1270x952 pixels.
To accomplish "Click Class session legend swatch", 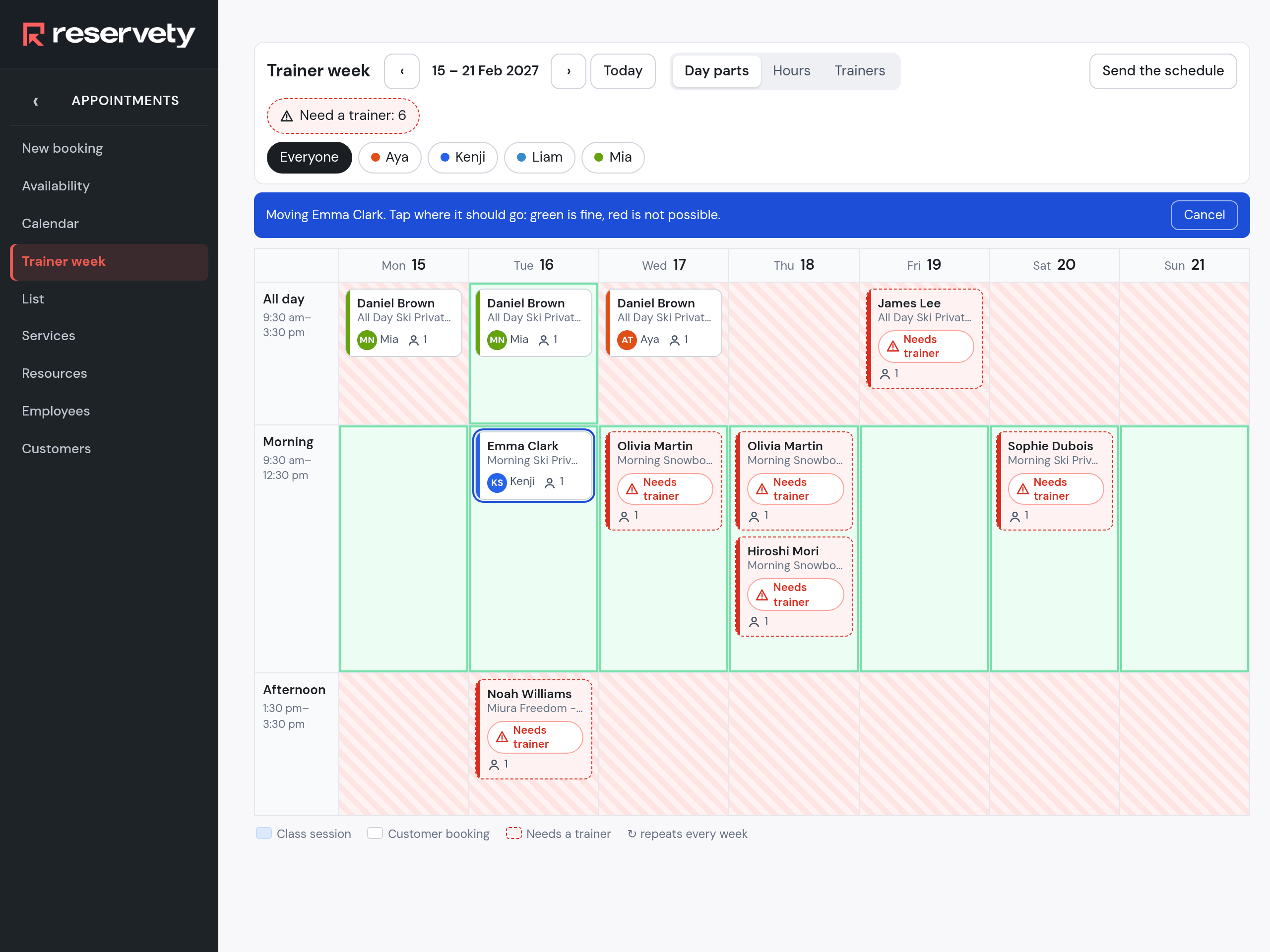I will pos(263,833).
